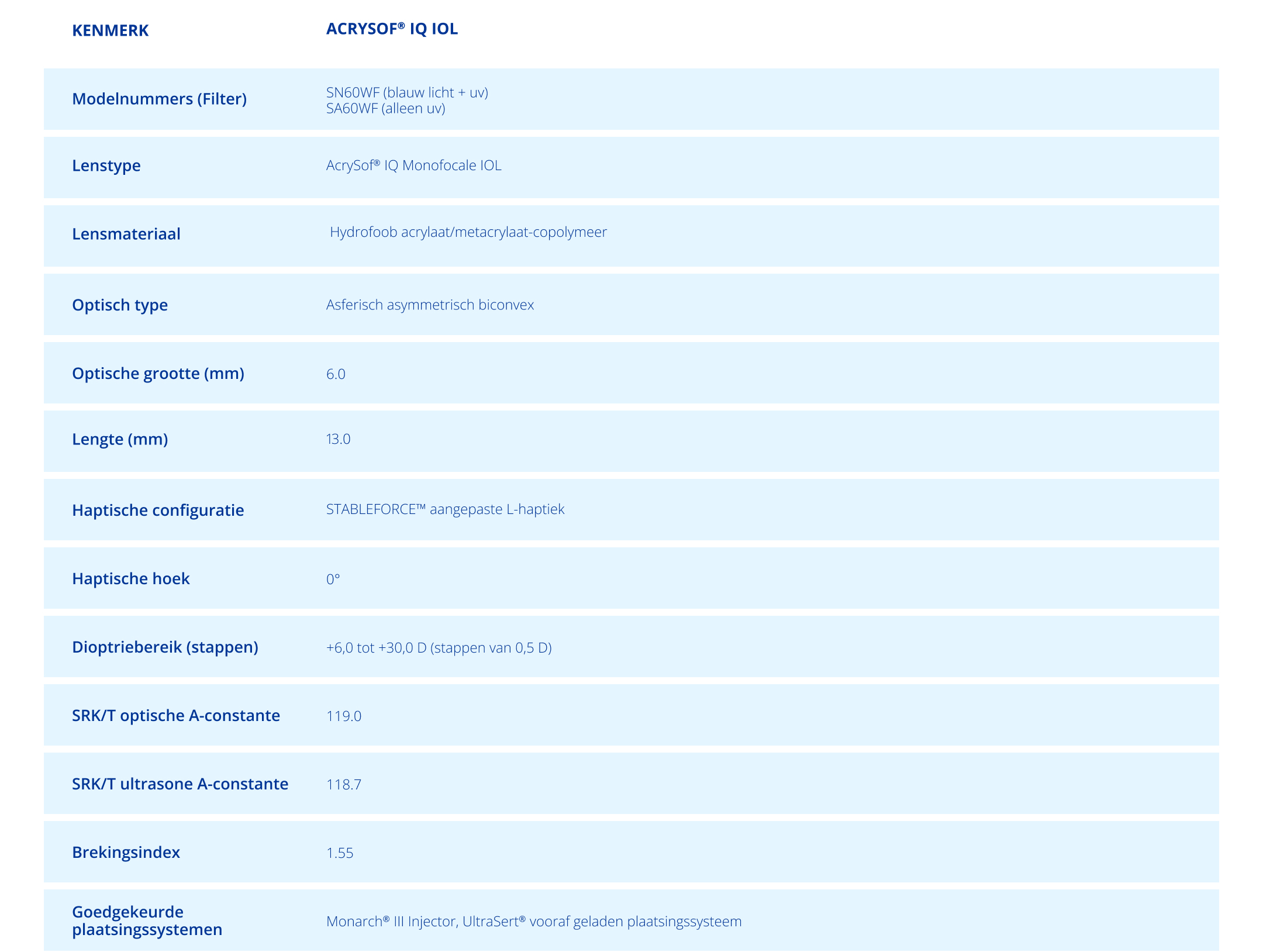1263x952 pixels.
Task: Select the SRK/T ultrasone A-constante label
Action: pyautogui.click(x=180, y=784)
